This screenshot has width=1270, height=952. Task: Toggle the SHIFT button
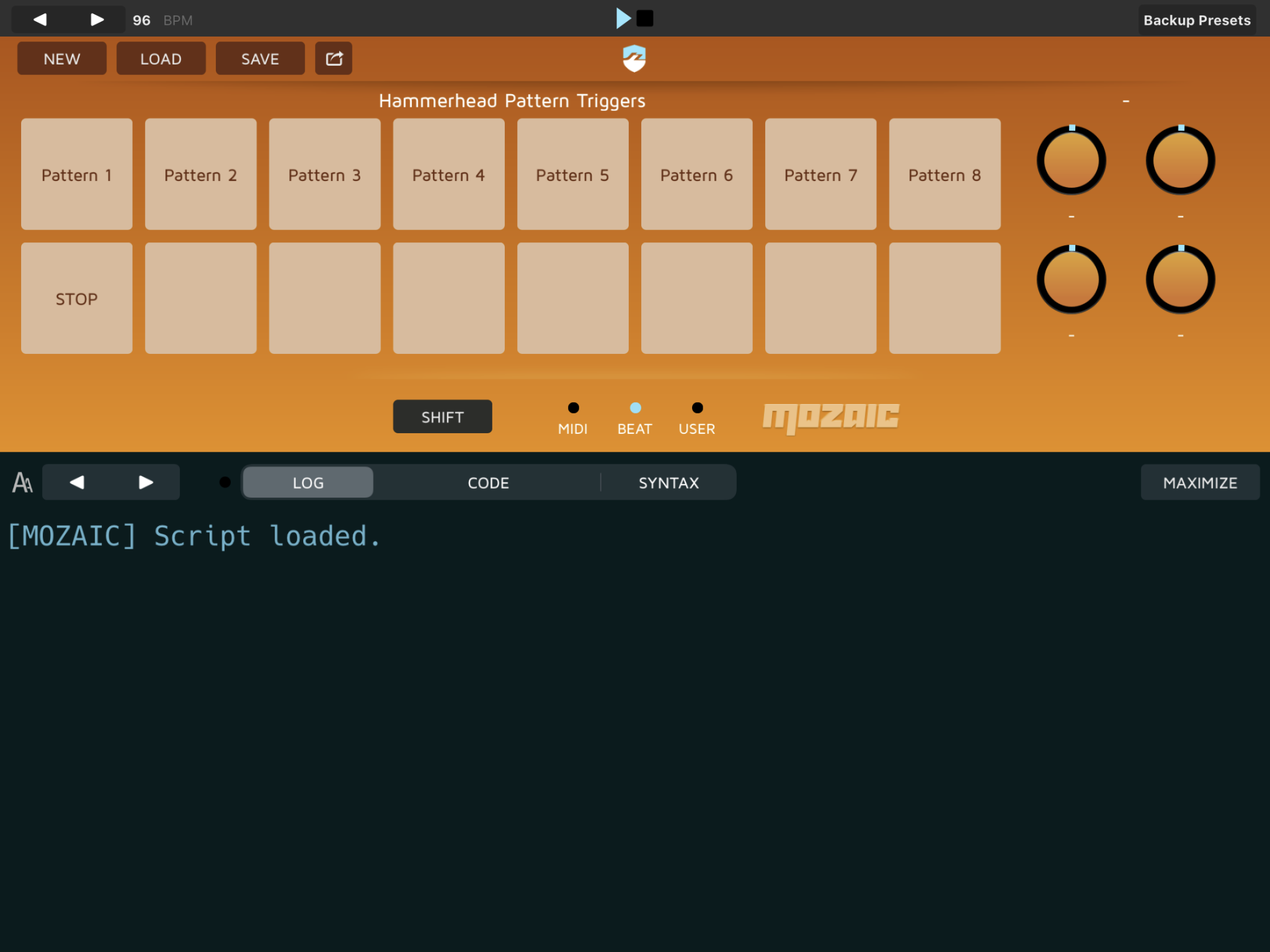point(443,416)
